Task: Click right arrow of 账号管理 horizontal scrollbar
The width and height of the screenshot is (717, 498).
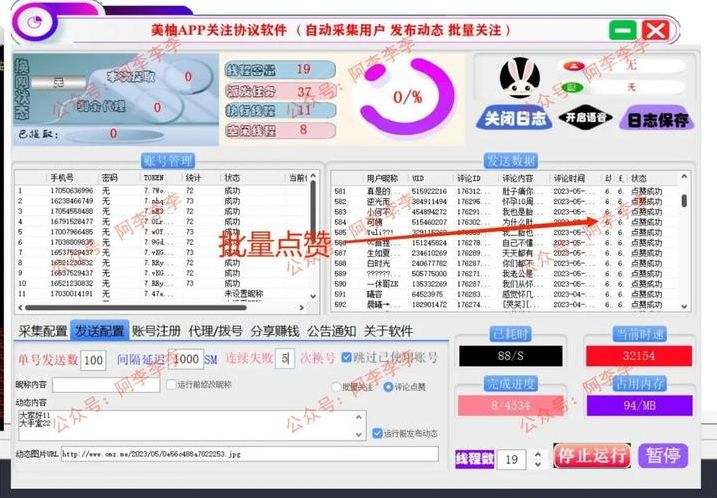Action: click(301, 307)
